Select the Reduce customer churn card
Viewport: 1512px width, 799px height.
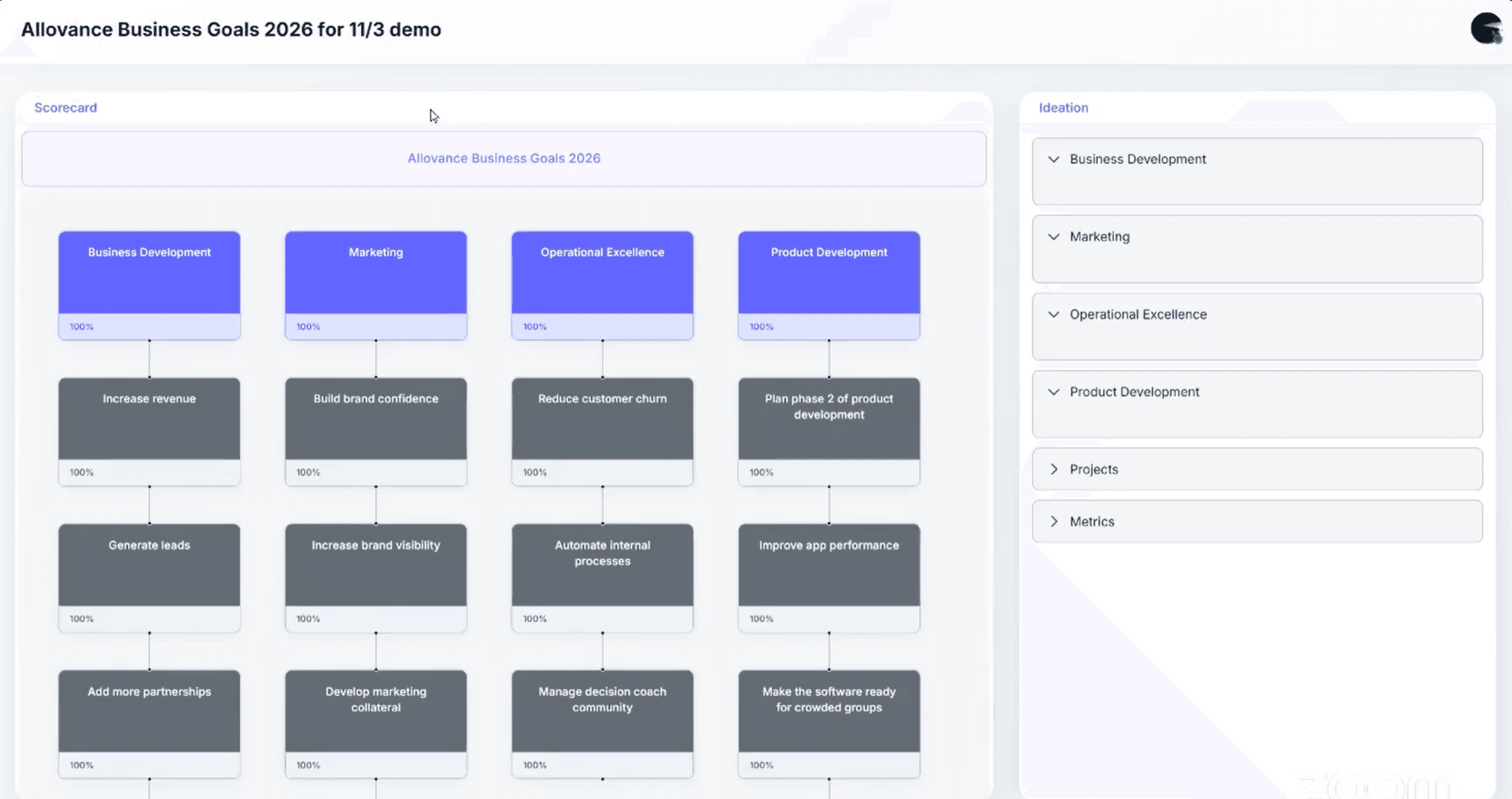point(602,419)
